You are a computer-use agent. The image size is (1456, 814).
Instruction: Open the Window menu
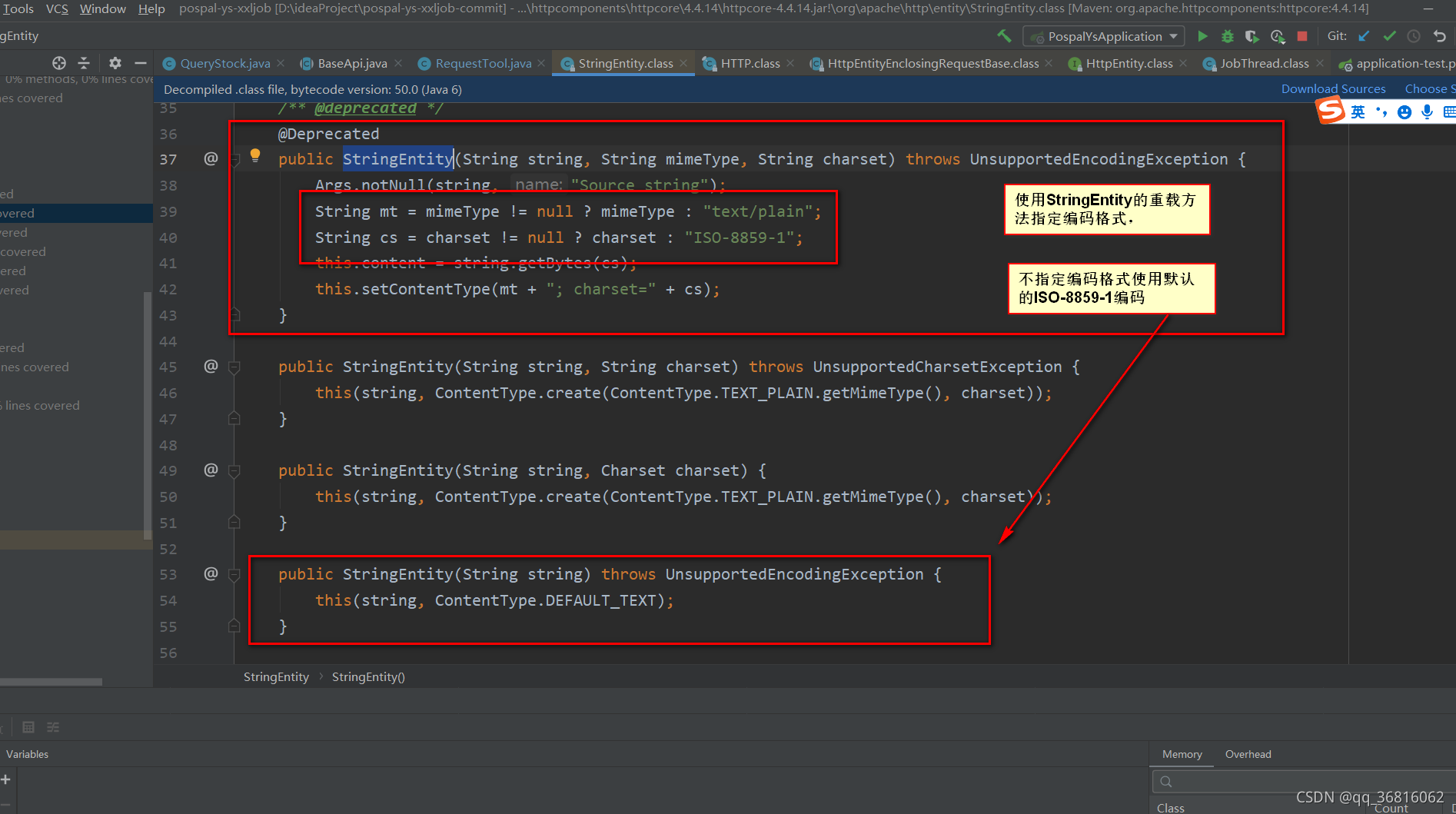(103, 8)
